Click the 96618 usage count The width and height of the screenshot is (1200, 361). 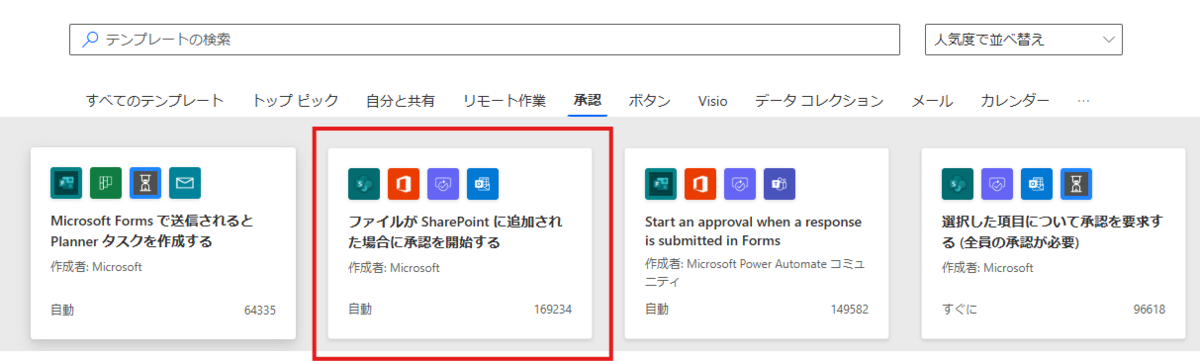click(x=1149, y=310)
